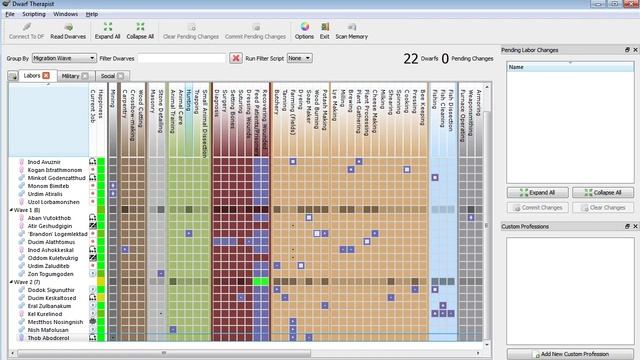Float the Pending Labor Changes panel
The height and width of the screenshot is (360, 640).
(627, 50)
